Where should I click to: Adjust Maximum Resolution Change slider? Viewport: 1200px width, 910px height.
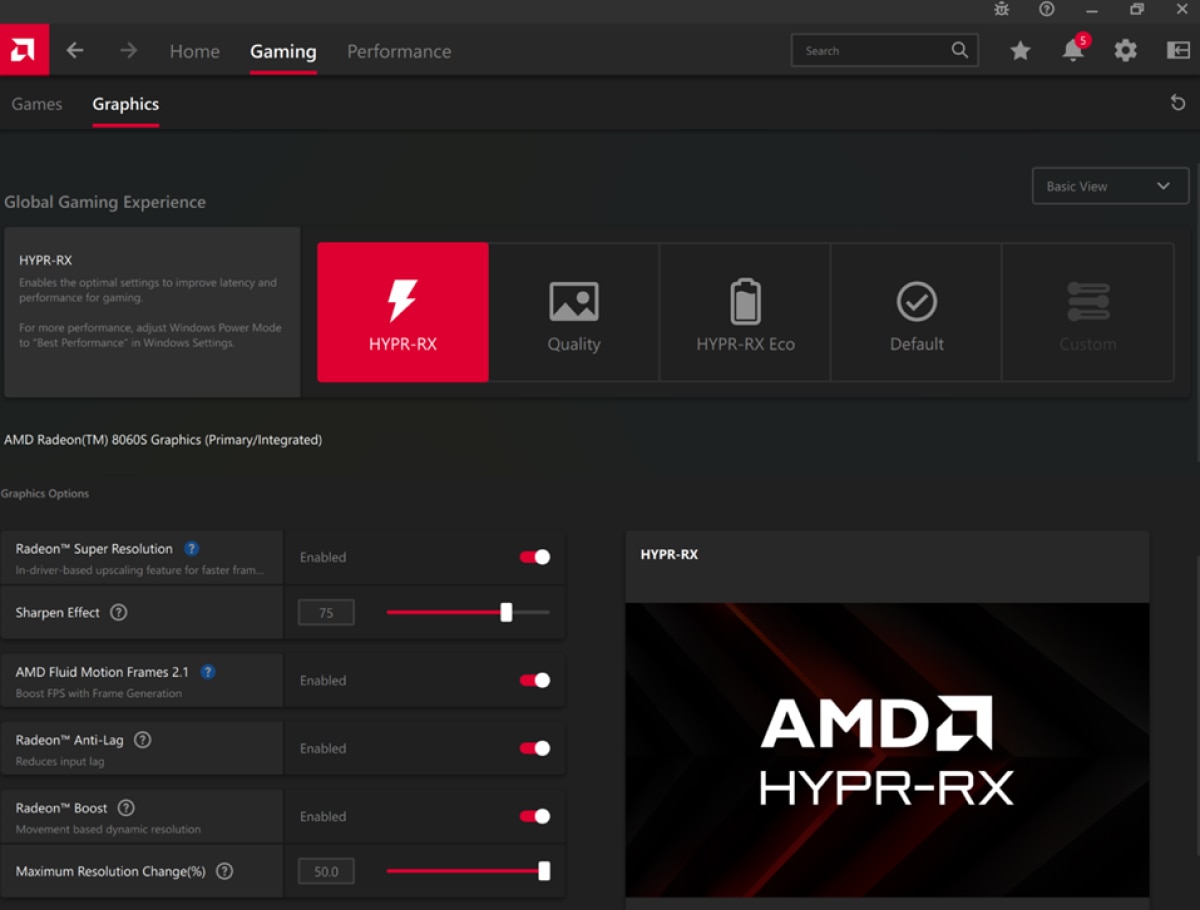coord(468,871)
